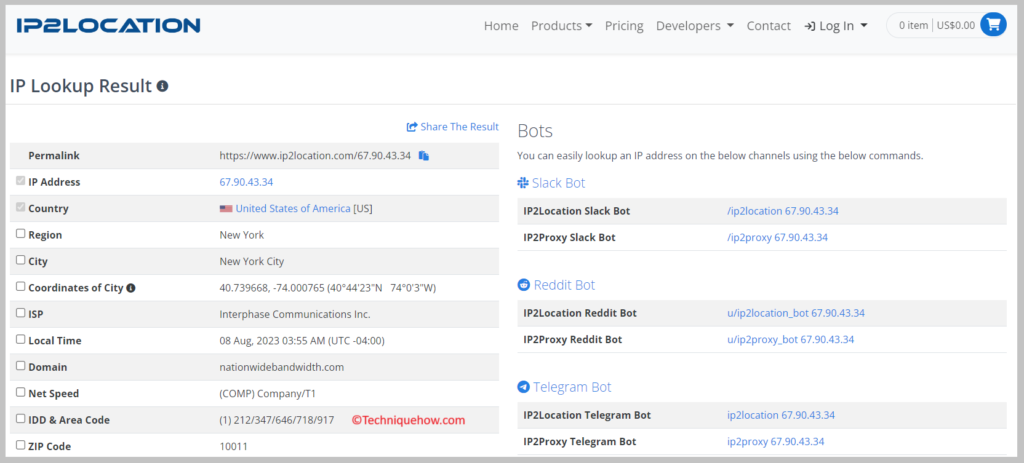Open the Contact page
The height and width of the screenshot is (463, 1024).
(x=769, y=25)
